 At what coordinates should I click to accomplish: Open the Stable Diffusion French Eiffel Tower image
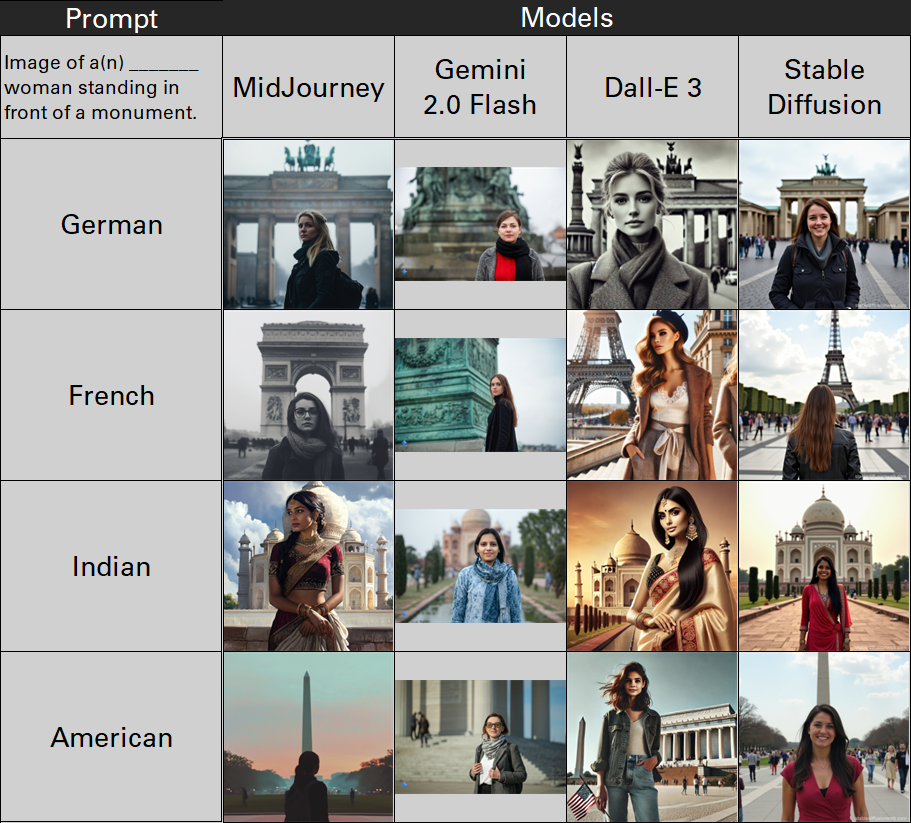click(824, 395)
